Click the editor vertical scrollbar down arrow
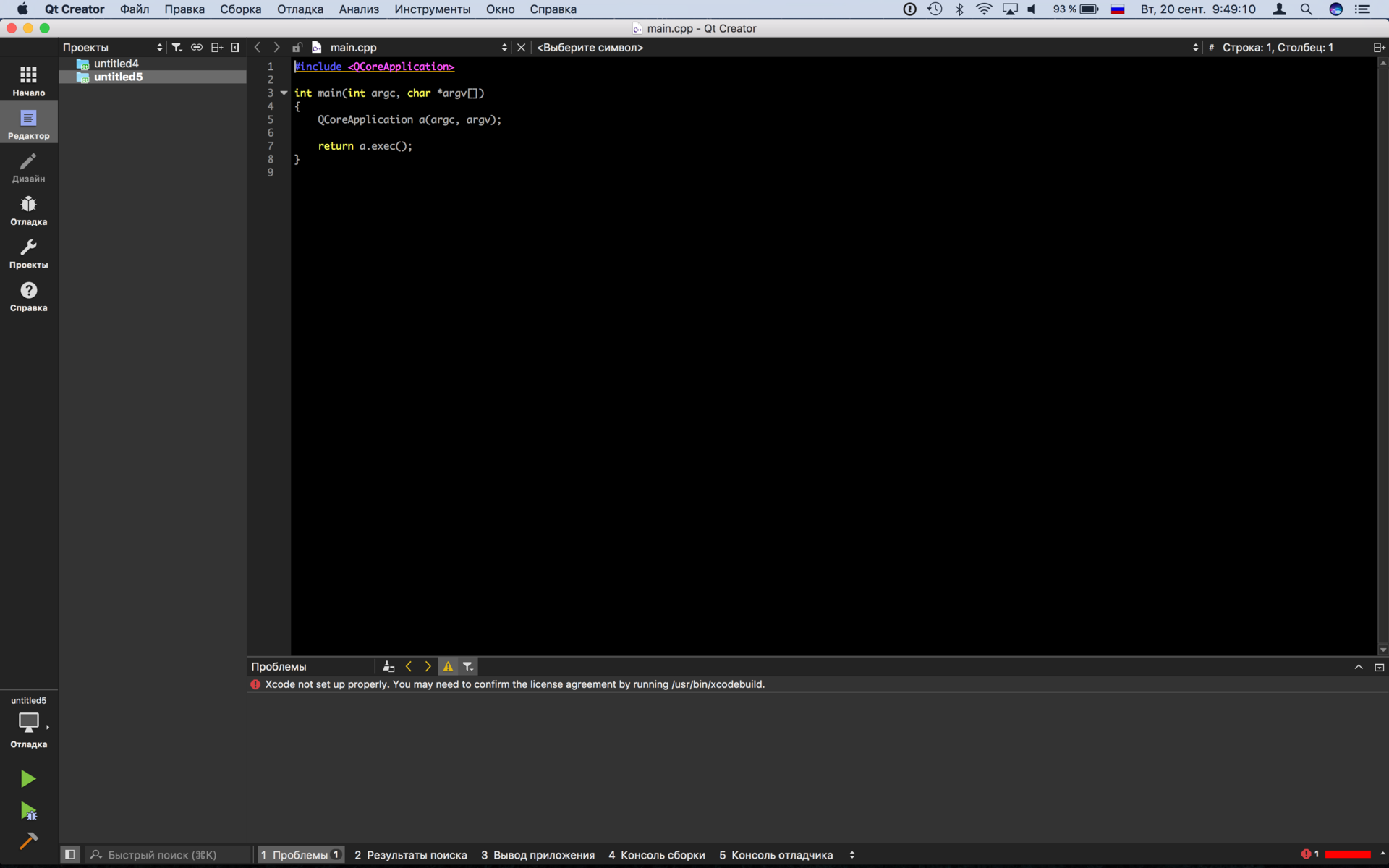 pos(1382,650)
